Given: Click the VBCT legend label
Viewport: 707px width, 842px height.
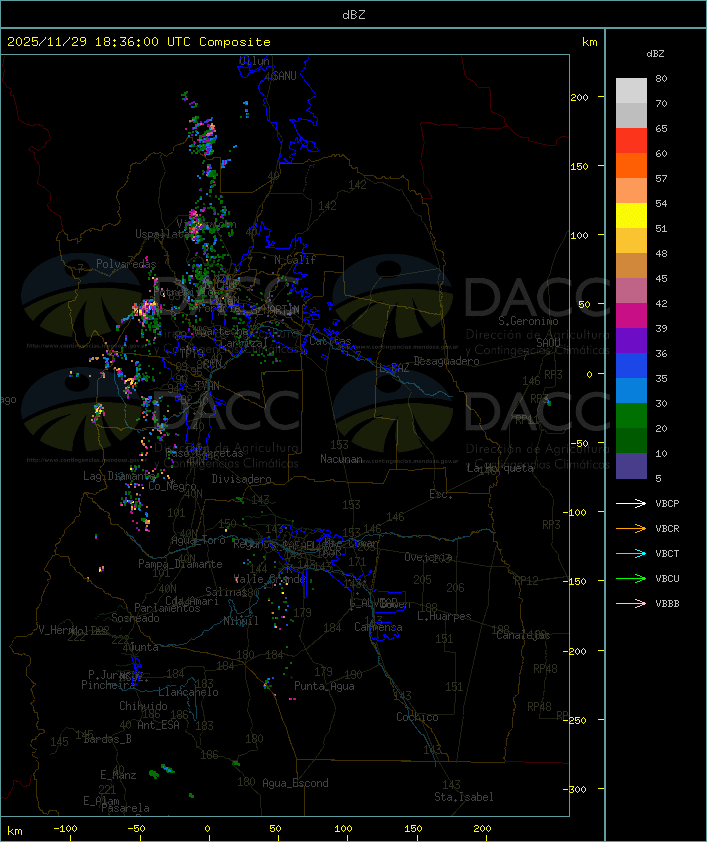Looking at the screenshot, I should (x=667, y=553).
